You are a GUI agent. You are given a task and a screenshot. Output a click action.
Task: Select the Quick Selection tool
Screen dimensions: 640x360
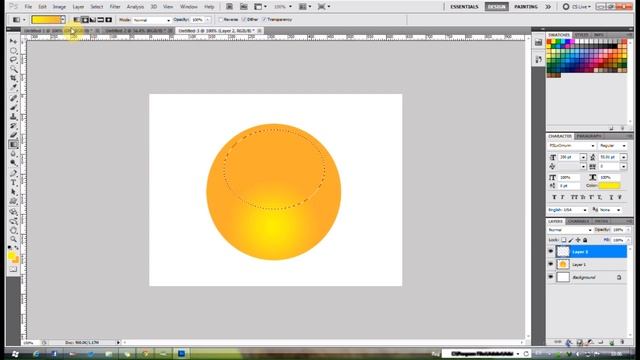(13, 69)
